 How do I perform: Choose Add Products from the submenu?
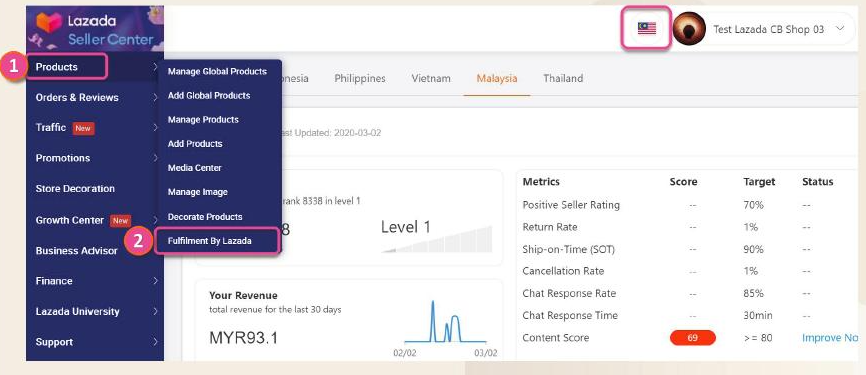tap(195, 144)
